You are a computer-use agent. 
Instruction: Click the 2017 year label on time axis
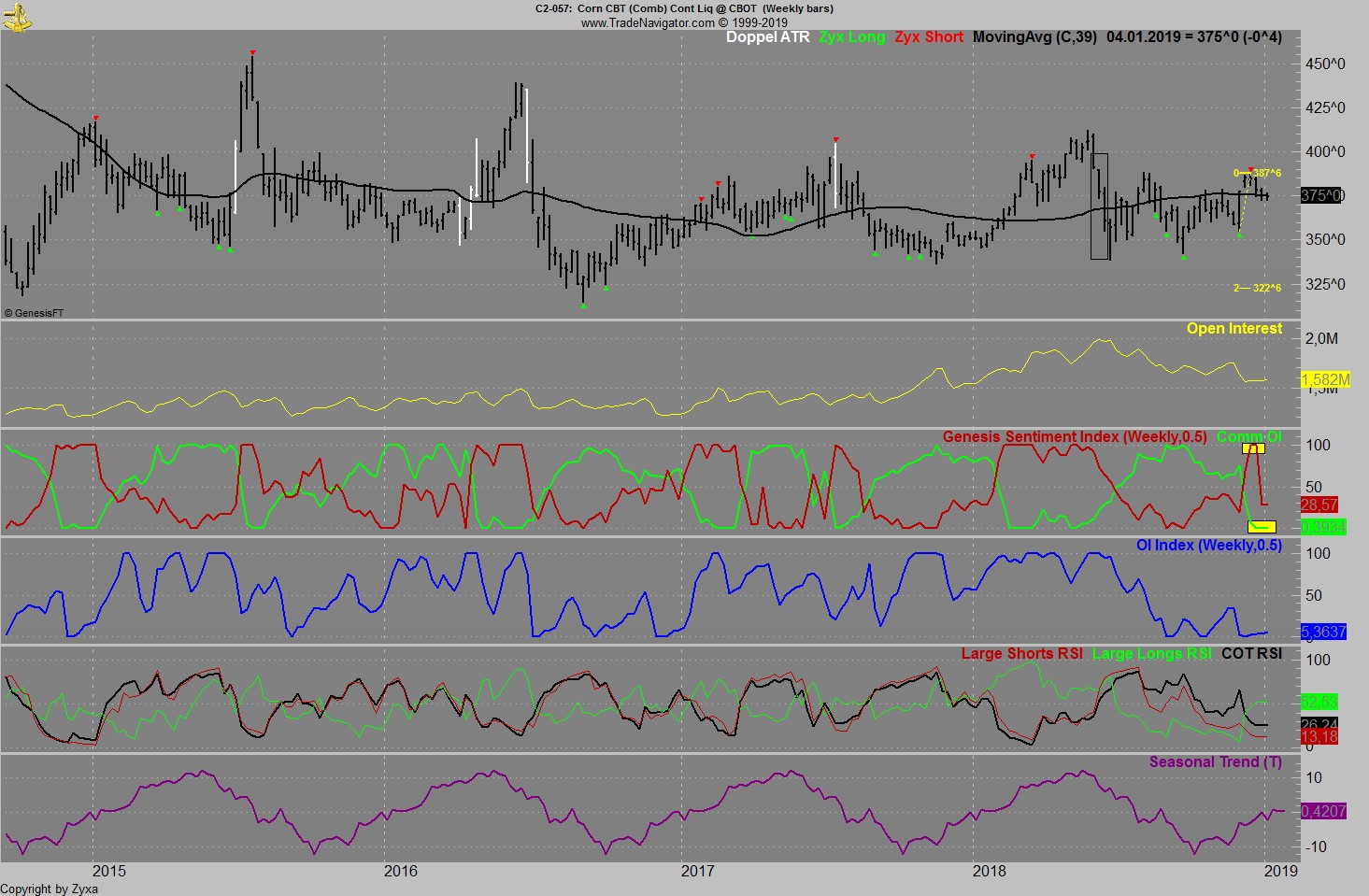click(697, 871)
